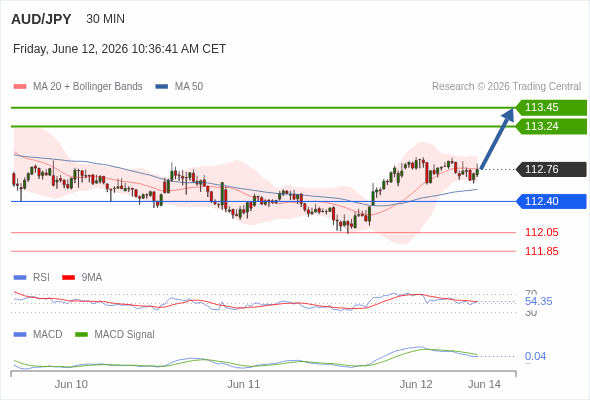Click the Jun 11 date axis label
This screenshot has height=400, width=590.
[243, 385]
